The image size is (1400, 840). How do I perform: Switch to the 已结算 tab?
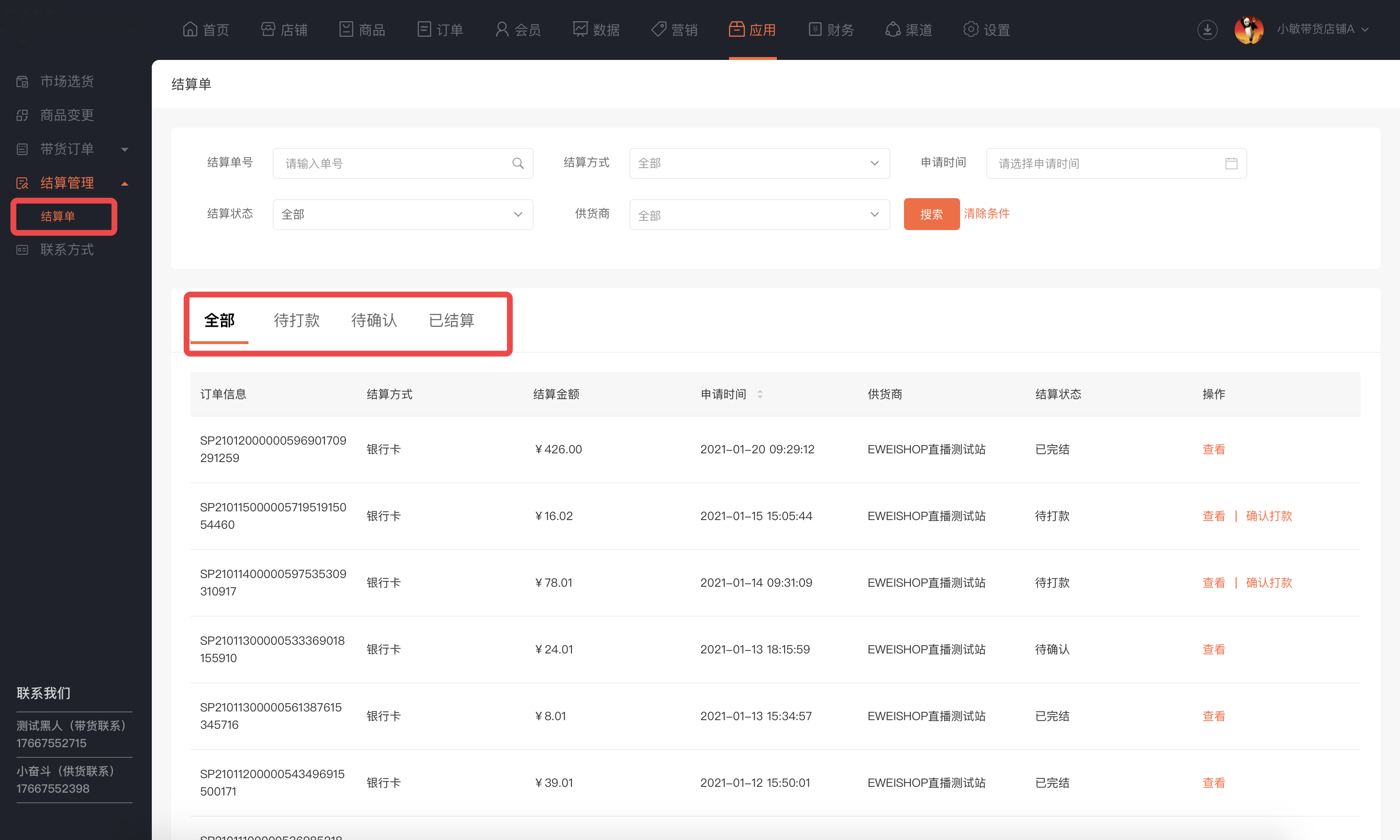451,320
